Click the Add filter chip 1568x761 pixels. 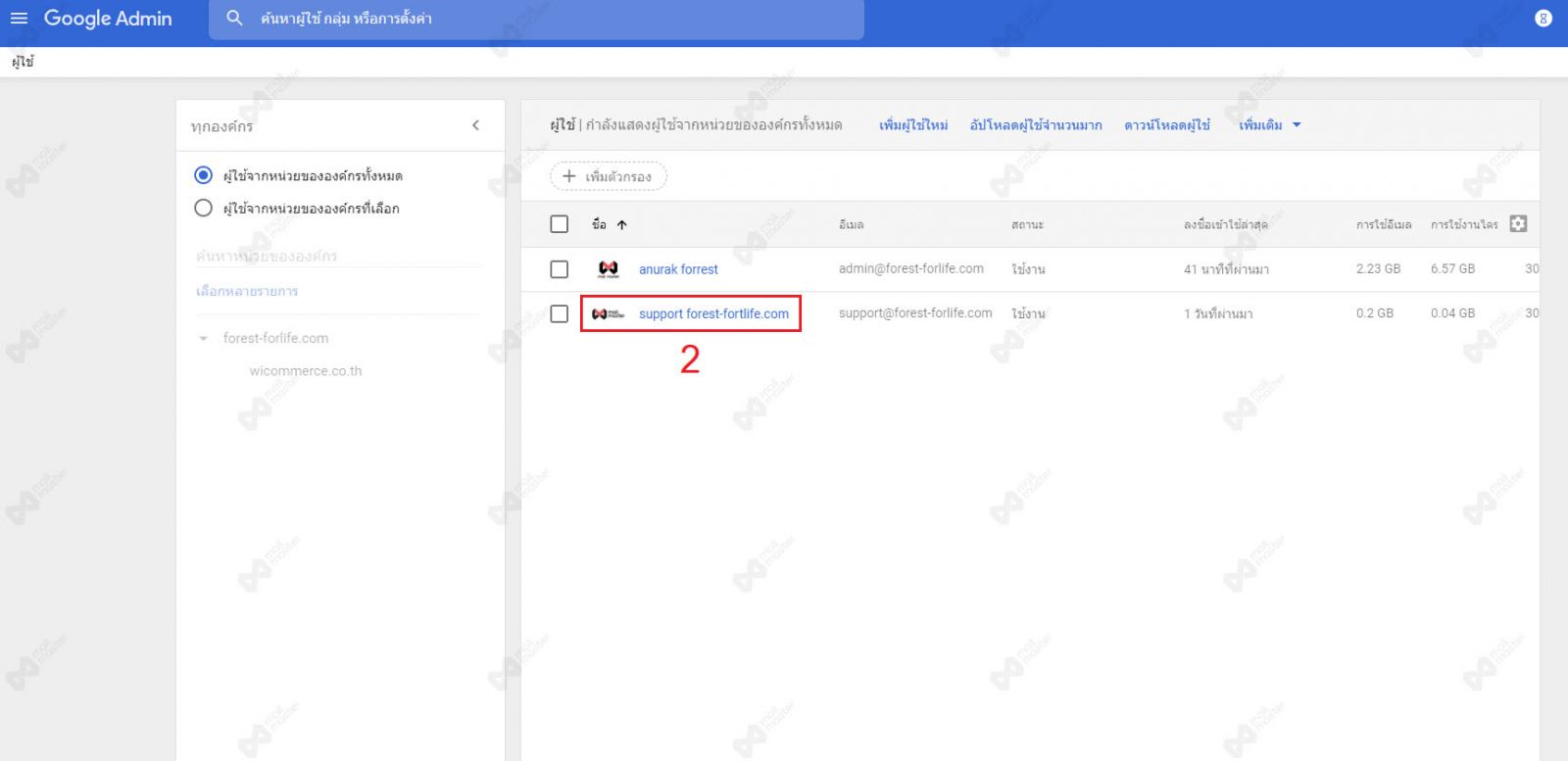tap(609, 176)
